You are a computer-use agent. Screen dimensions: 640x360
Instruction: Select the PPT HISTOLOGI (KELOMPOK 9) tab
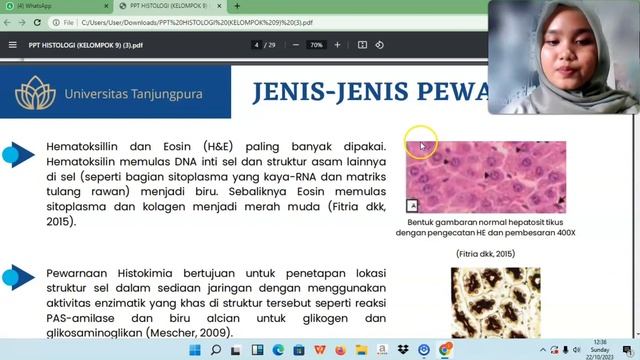(169, 6)
